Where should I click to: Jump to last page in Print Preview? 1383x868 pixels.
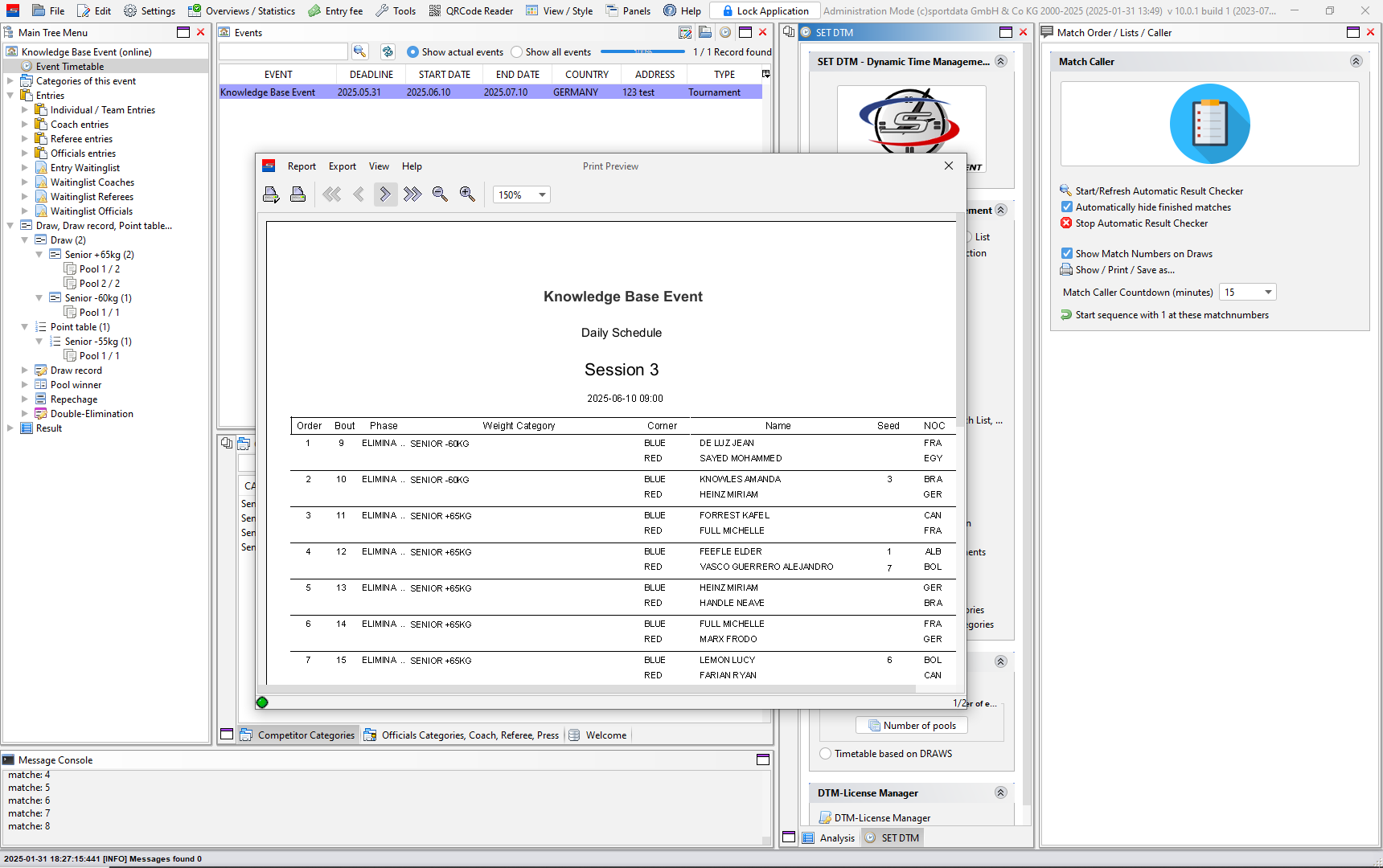412,194
